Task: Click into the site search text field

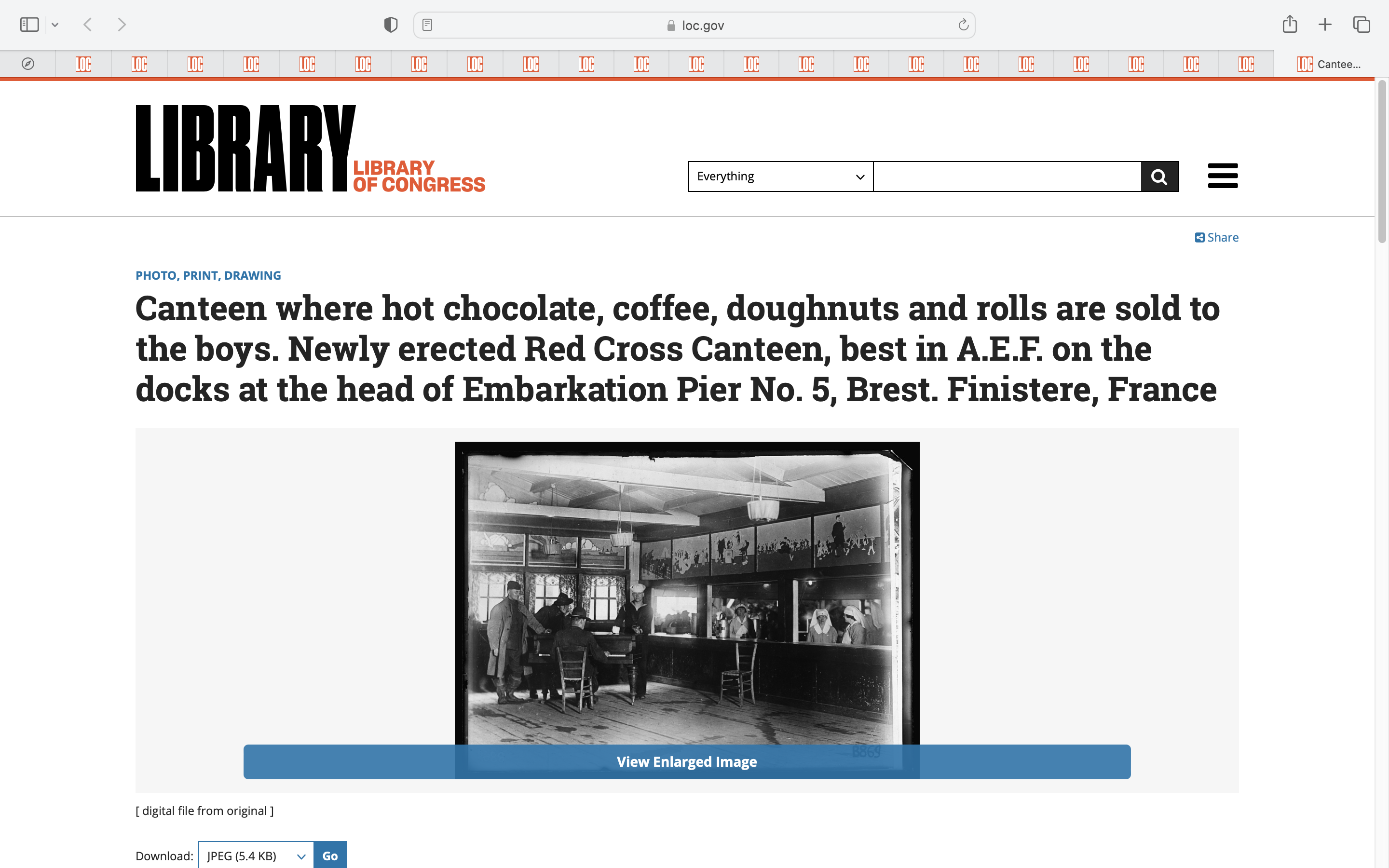Action: pyautogui.click(x=1007, y=176)
